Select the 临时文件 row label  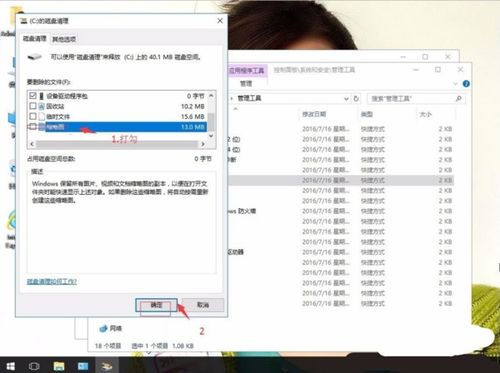(58, 117)
